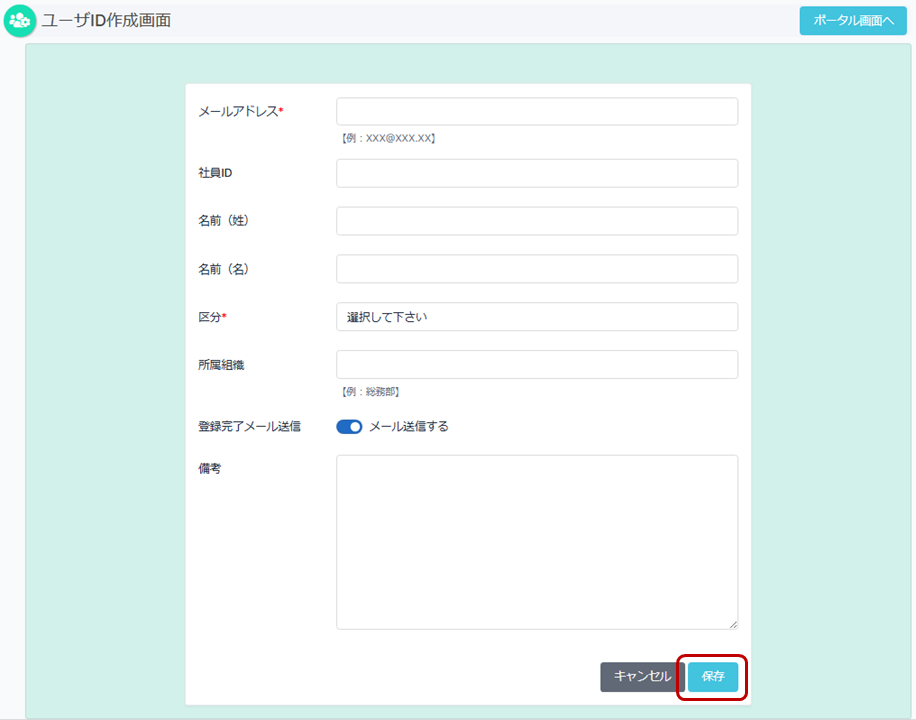Click the 所属組織 field label
Screen dimensions: 916x720
[221, 365]
